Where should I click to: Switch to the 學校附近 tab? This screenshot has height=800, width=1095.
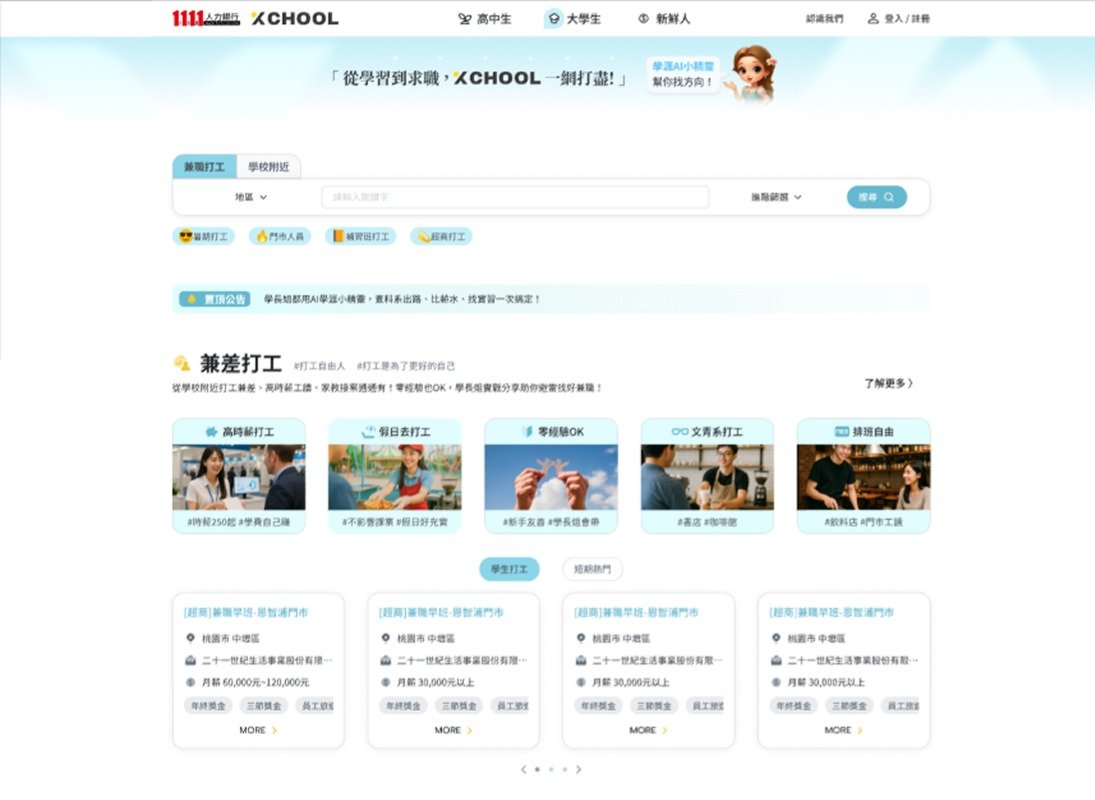tap(268, 167)
